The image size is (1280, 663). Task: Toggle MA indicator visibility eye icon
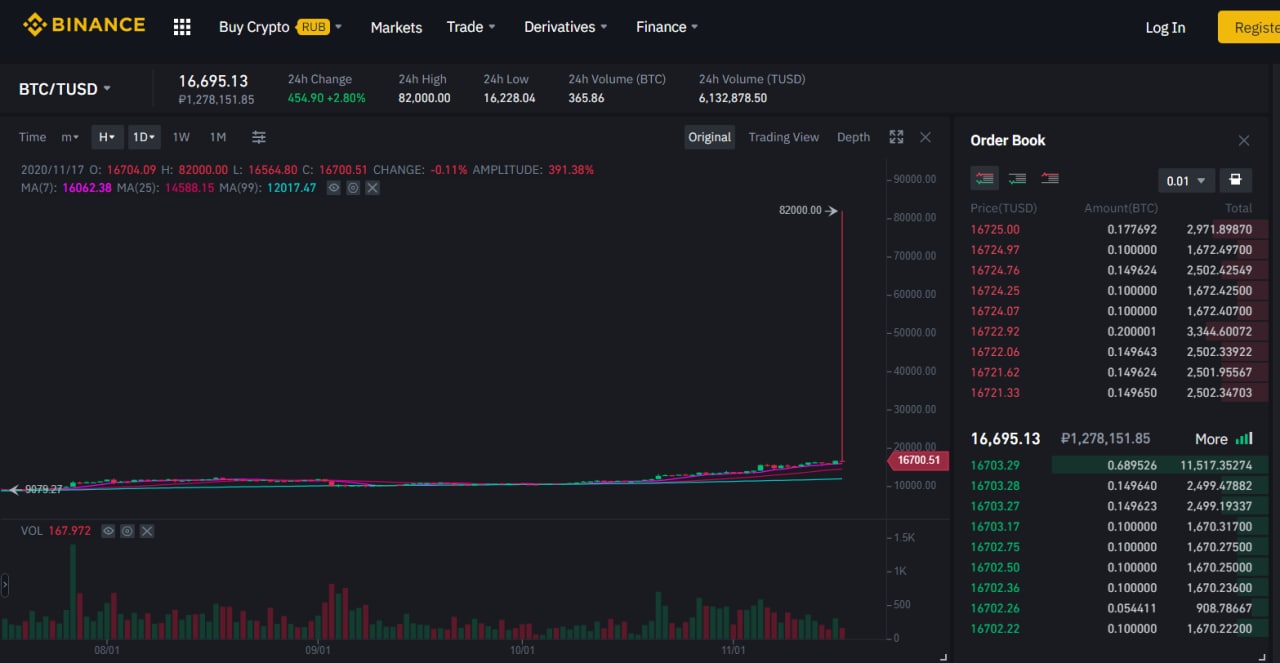pos(334,187)
